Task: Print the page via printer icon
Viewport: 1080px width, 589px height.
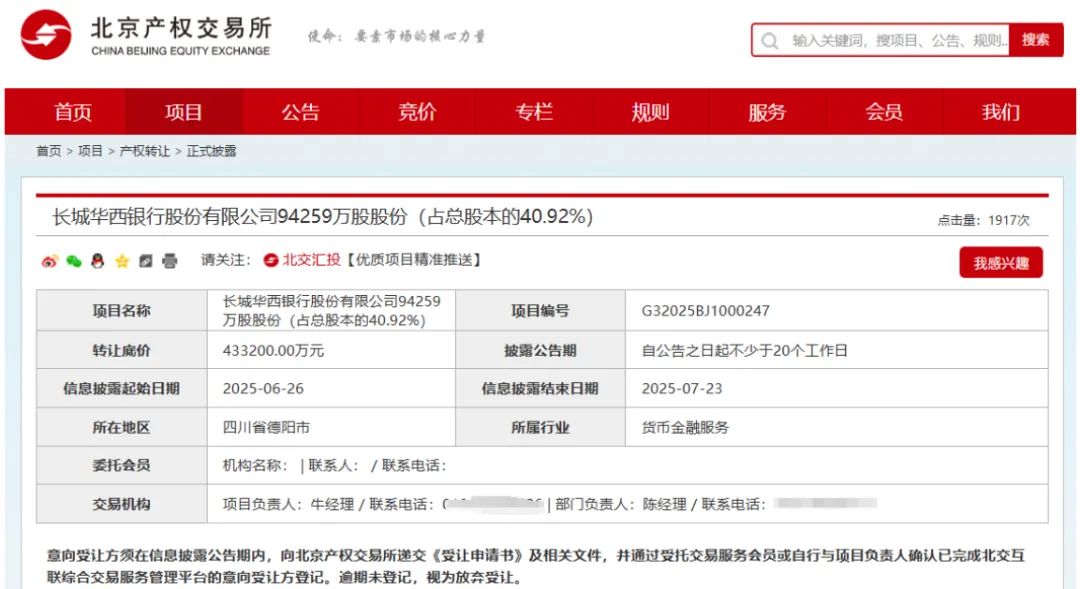Action: [x=169, y=261]
